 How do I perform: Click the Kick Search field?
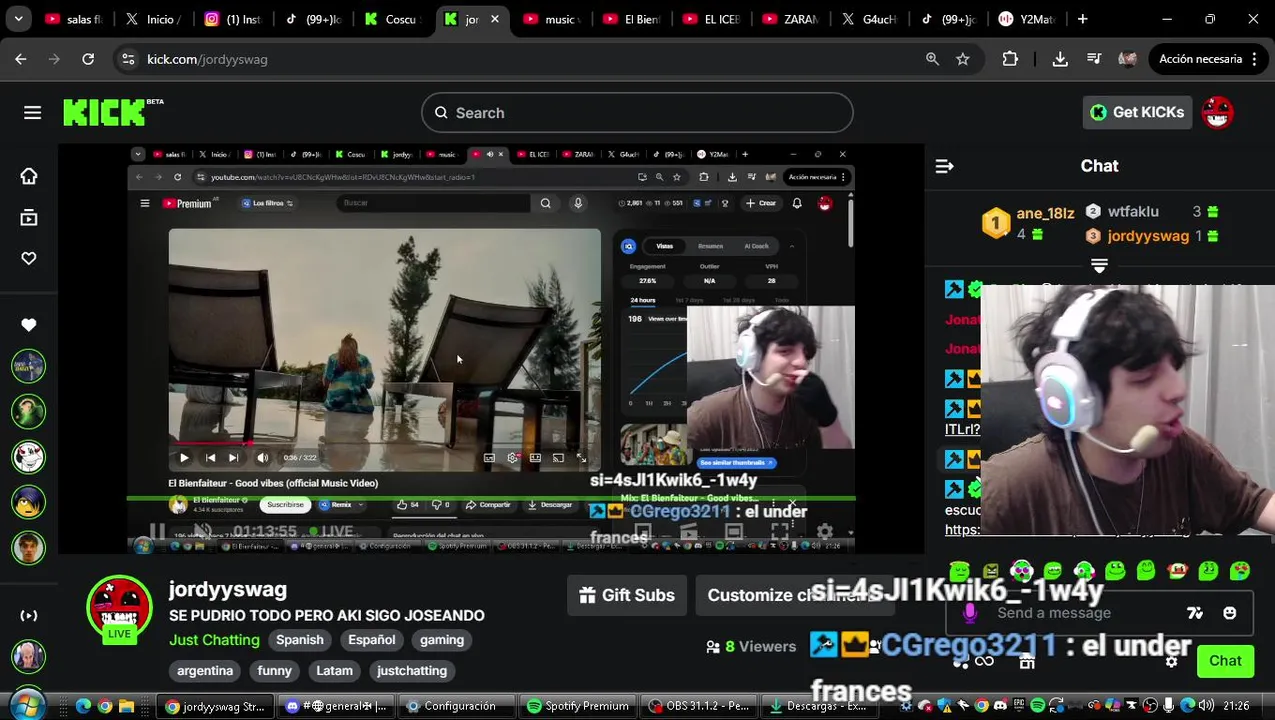[x=637, y=113]
